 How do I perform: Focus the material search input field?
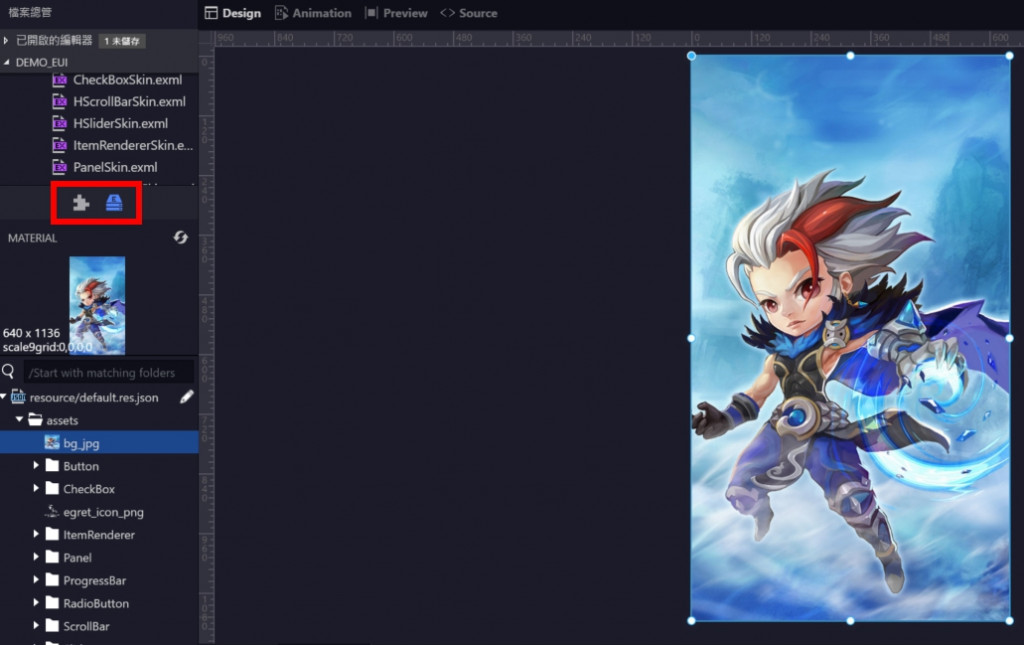coord(109,372)
